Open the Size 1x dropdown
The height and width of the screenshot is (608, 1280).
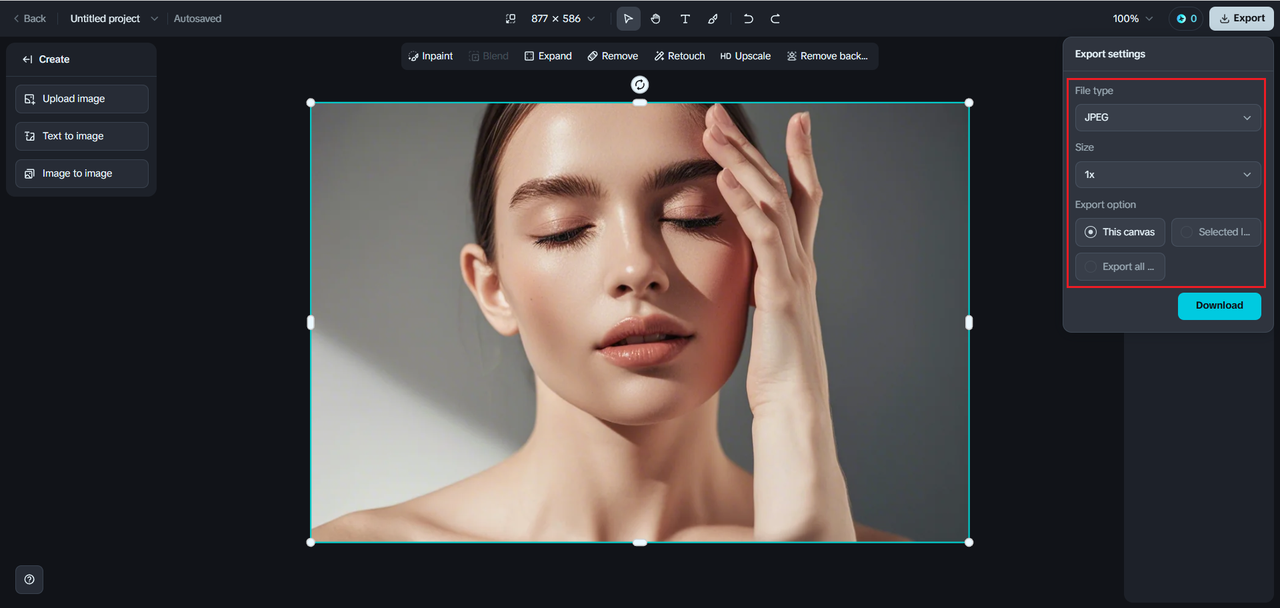(1167, 174)
